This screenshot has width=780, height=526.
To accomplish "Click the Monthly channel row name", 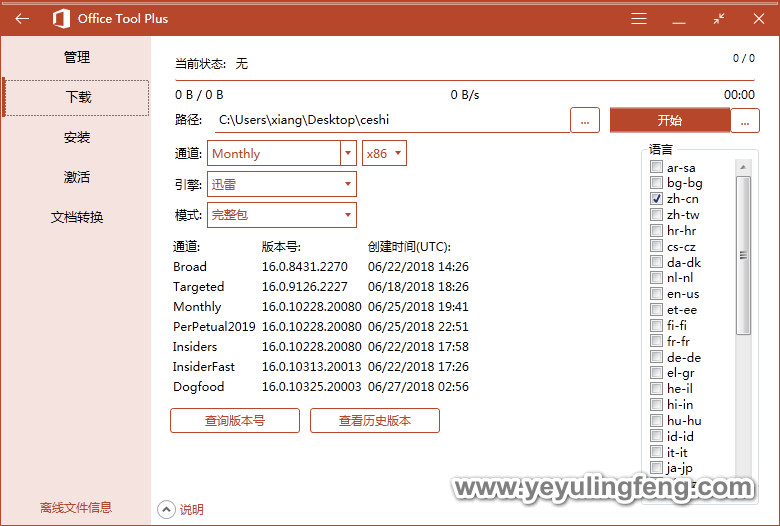I will point(197,307).
